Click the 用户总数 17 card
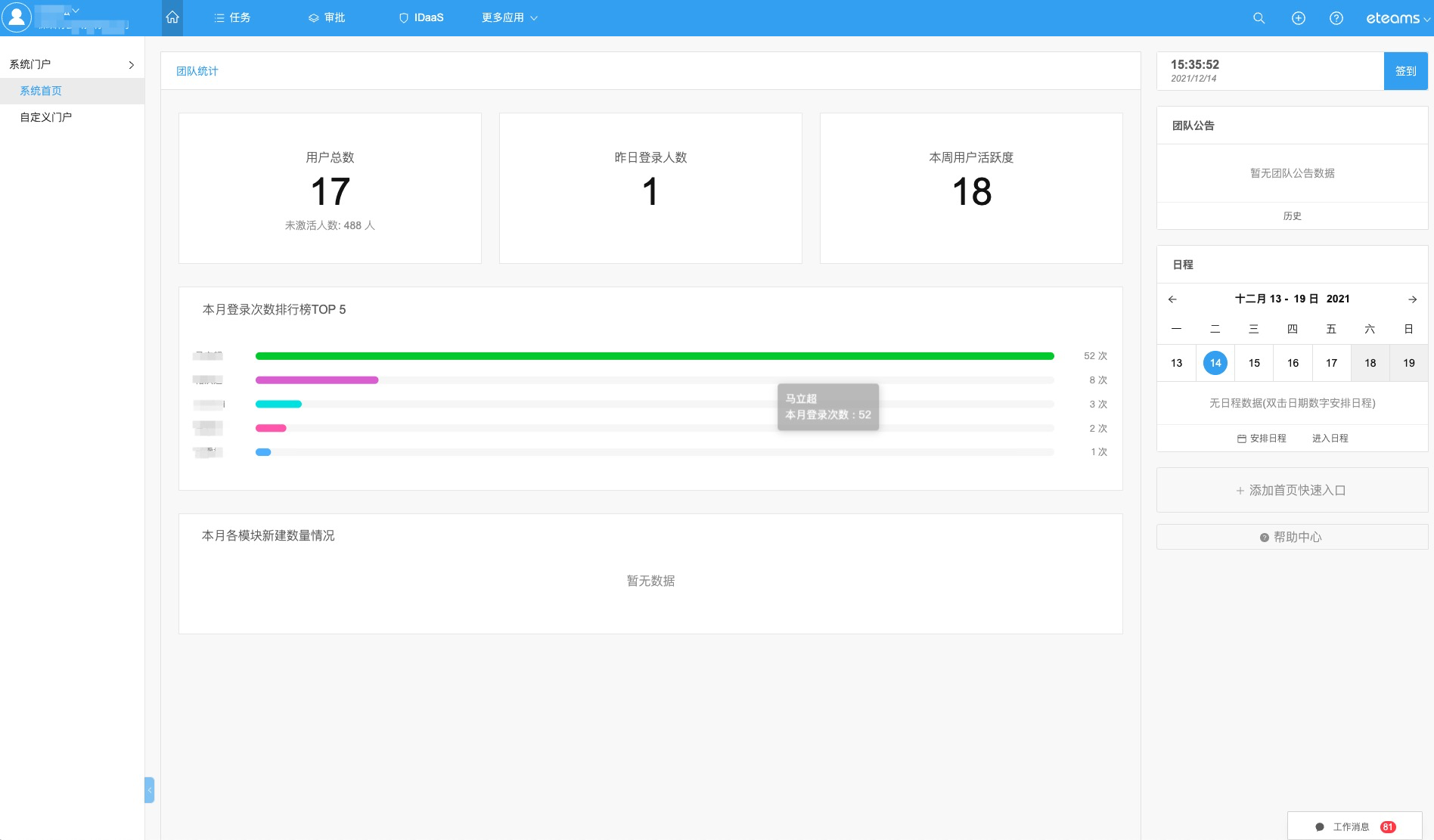1434x840 pixels. coord(330,188)
